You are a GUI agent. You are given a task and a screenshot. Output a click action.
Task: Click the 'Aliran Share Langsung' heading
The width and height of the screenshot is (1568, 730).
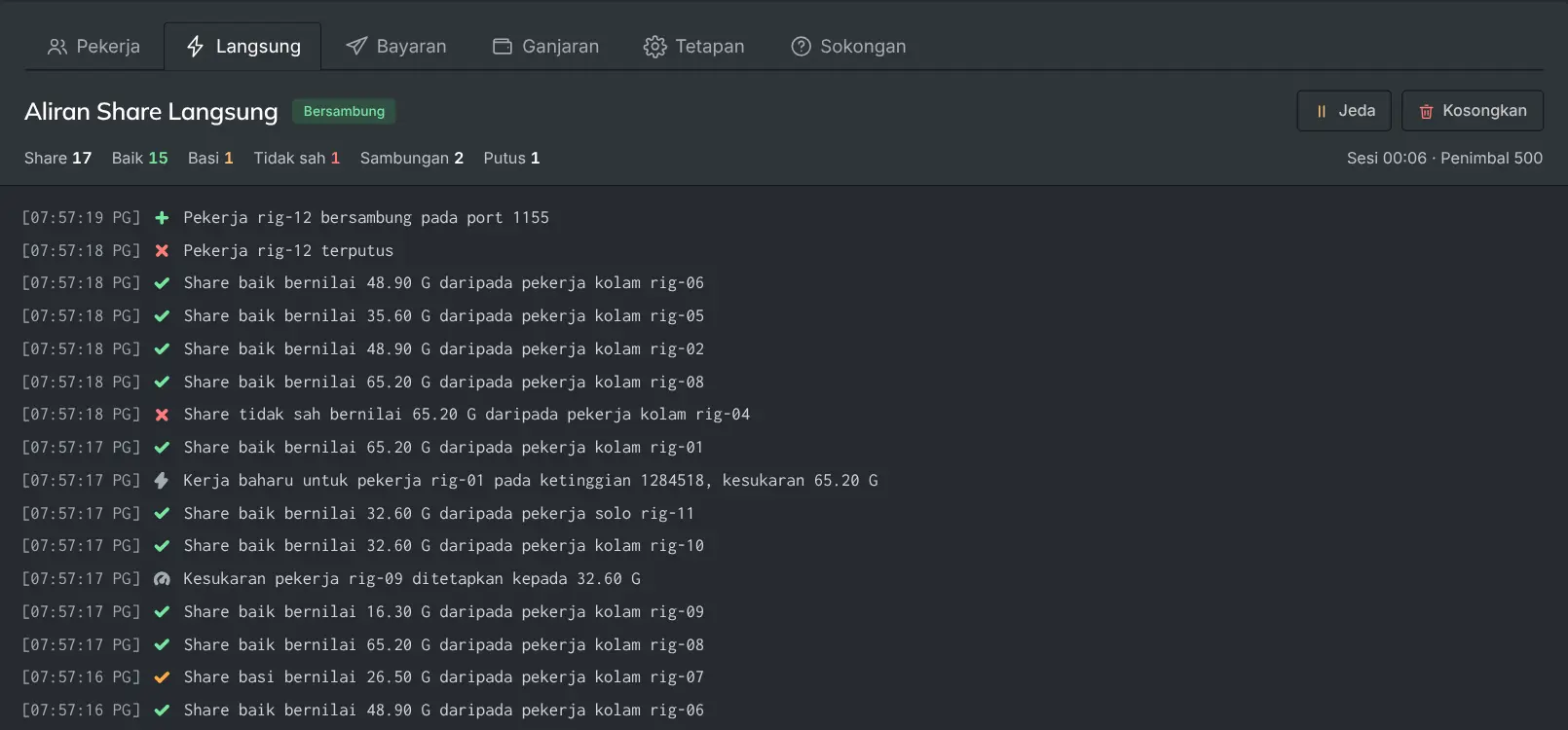click(151, 111)
